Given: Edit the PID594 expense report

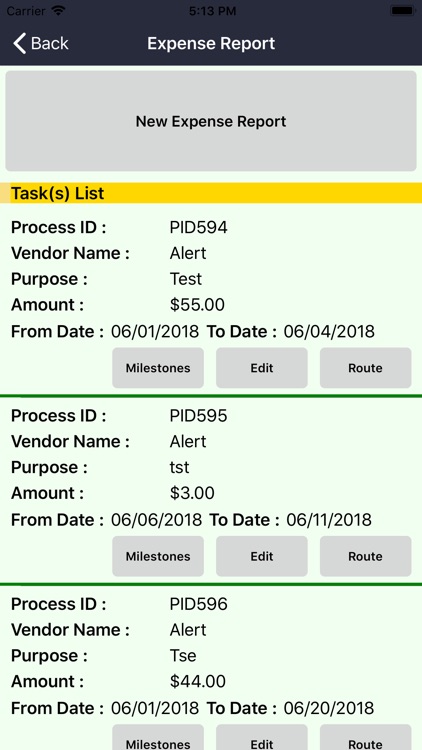Looking at the screenshot, I should pyautogui.click(x=262, y=368).
